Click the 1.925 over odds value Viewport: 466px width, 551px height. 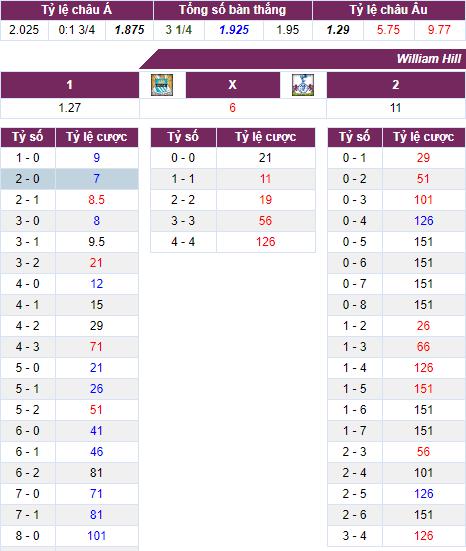tap(234, 30)
